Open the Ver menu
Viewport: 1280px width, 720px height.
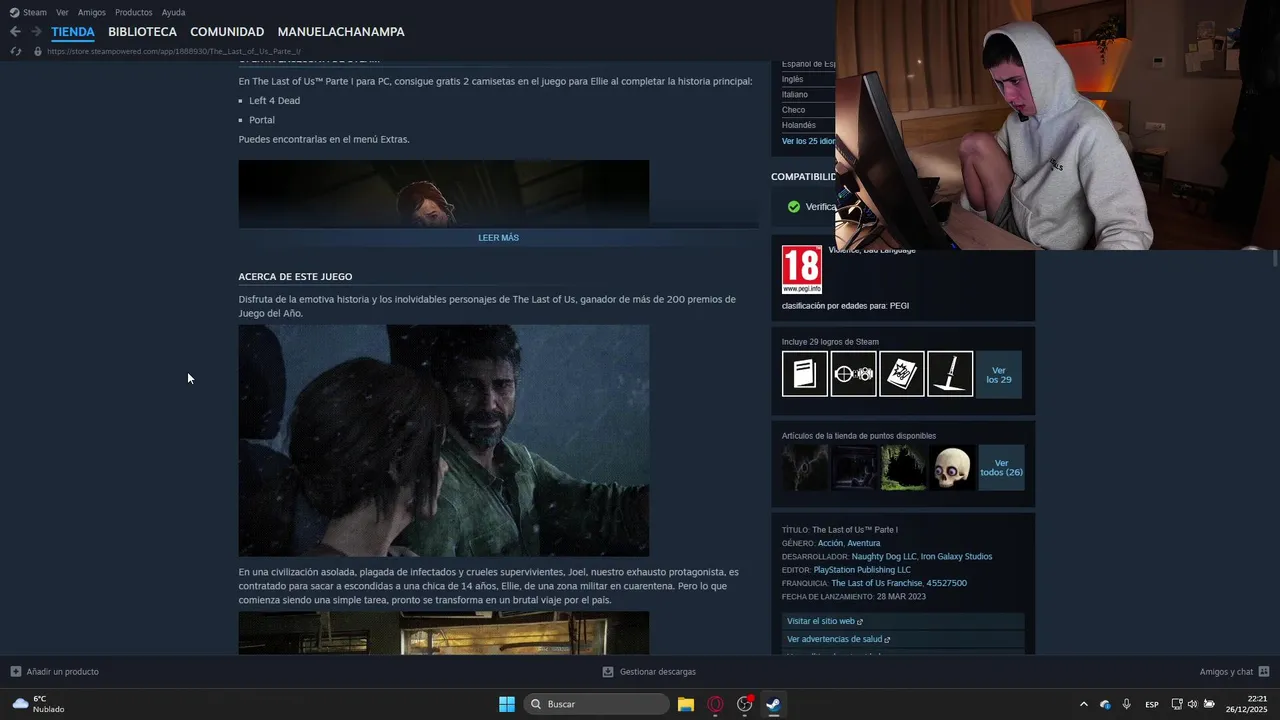62,12
